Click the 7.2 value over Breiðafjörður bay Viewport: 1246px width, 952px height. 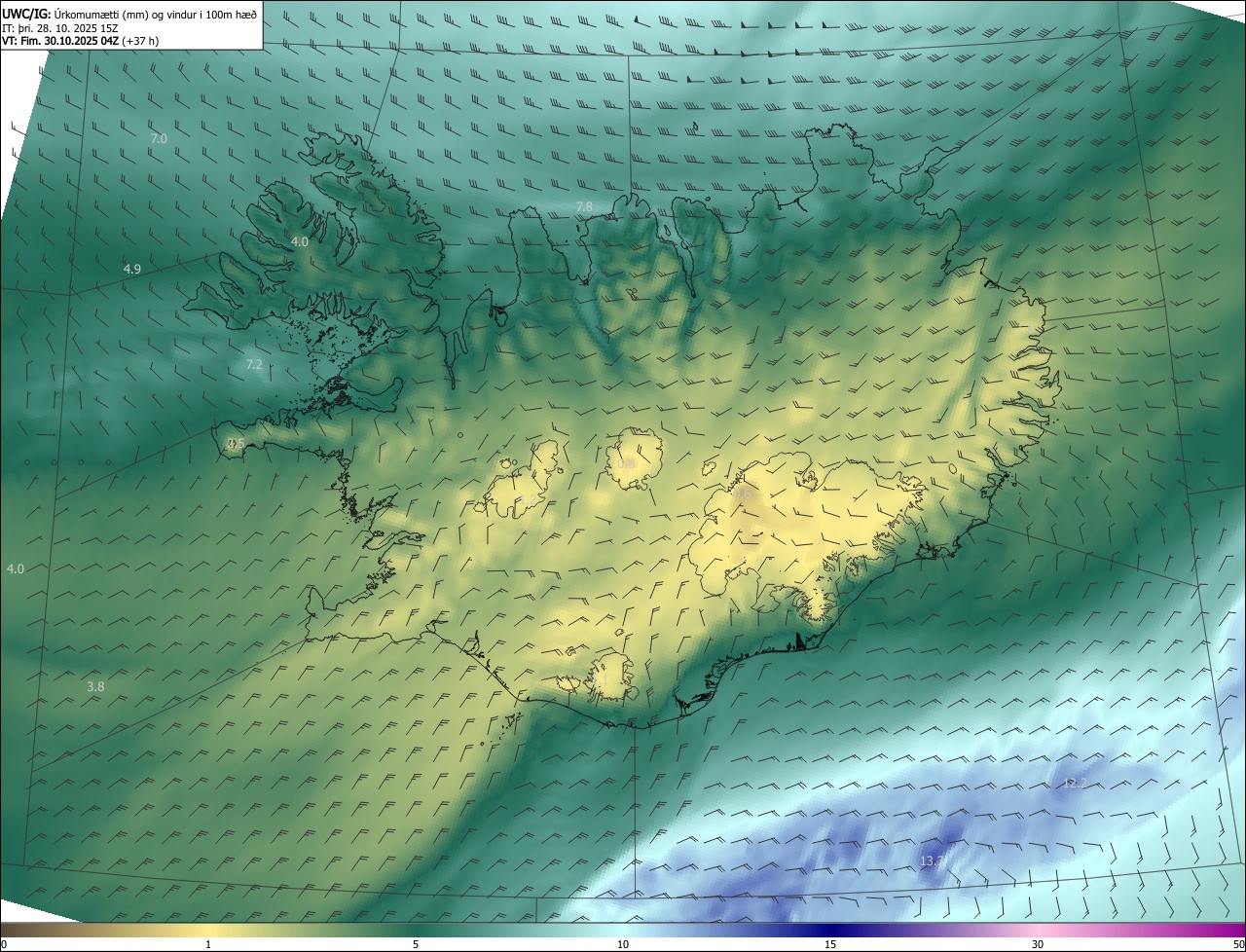(x=254, y=364)
